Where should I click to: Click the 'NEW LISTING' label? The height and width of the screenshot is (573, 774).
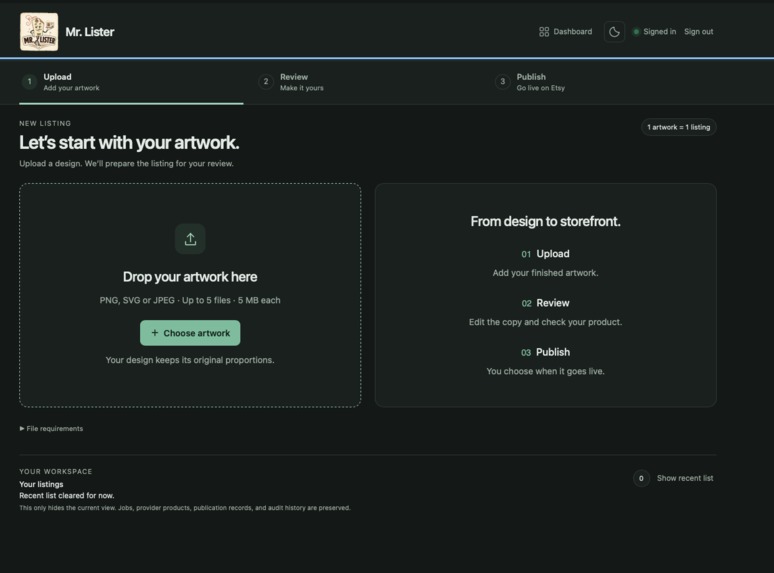(x=45, y=123)
